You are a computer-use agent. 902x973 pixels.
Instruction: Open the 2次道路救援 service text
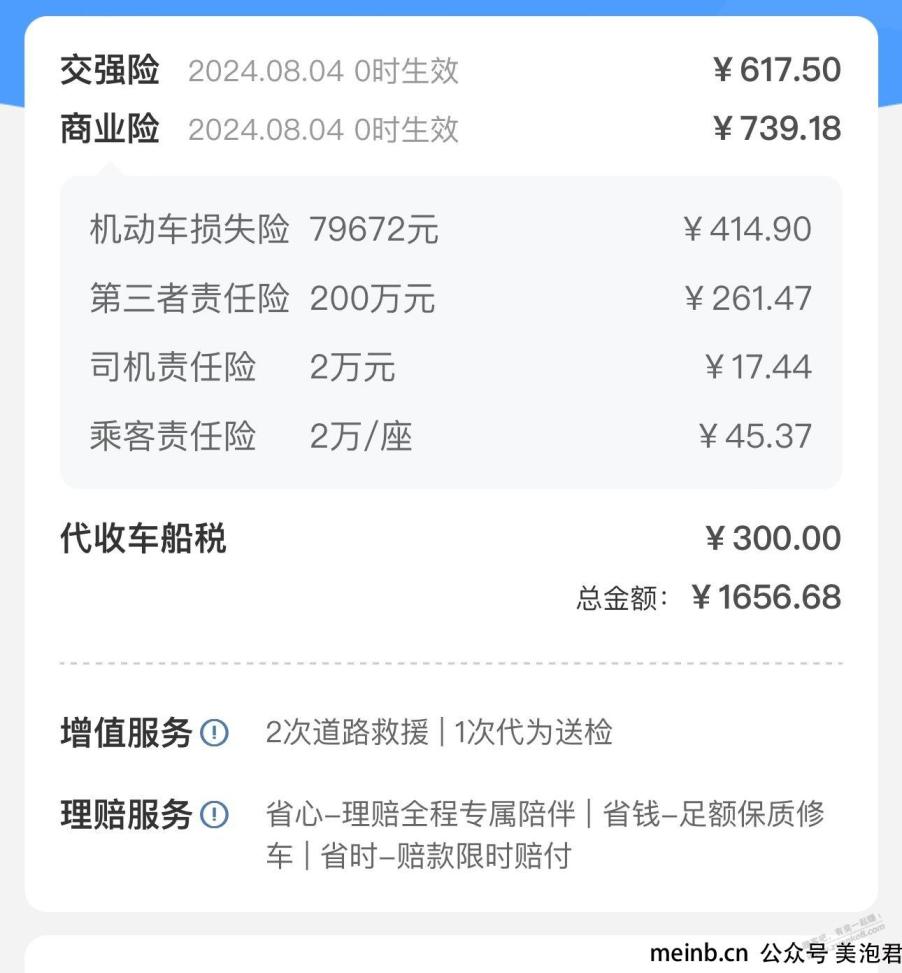pyautogui.click(x=347, y=732)
